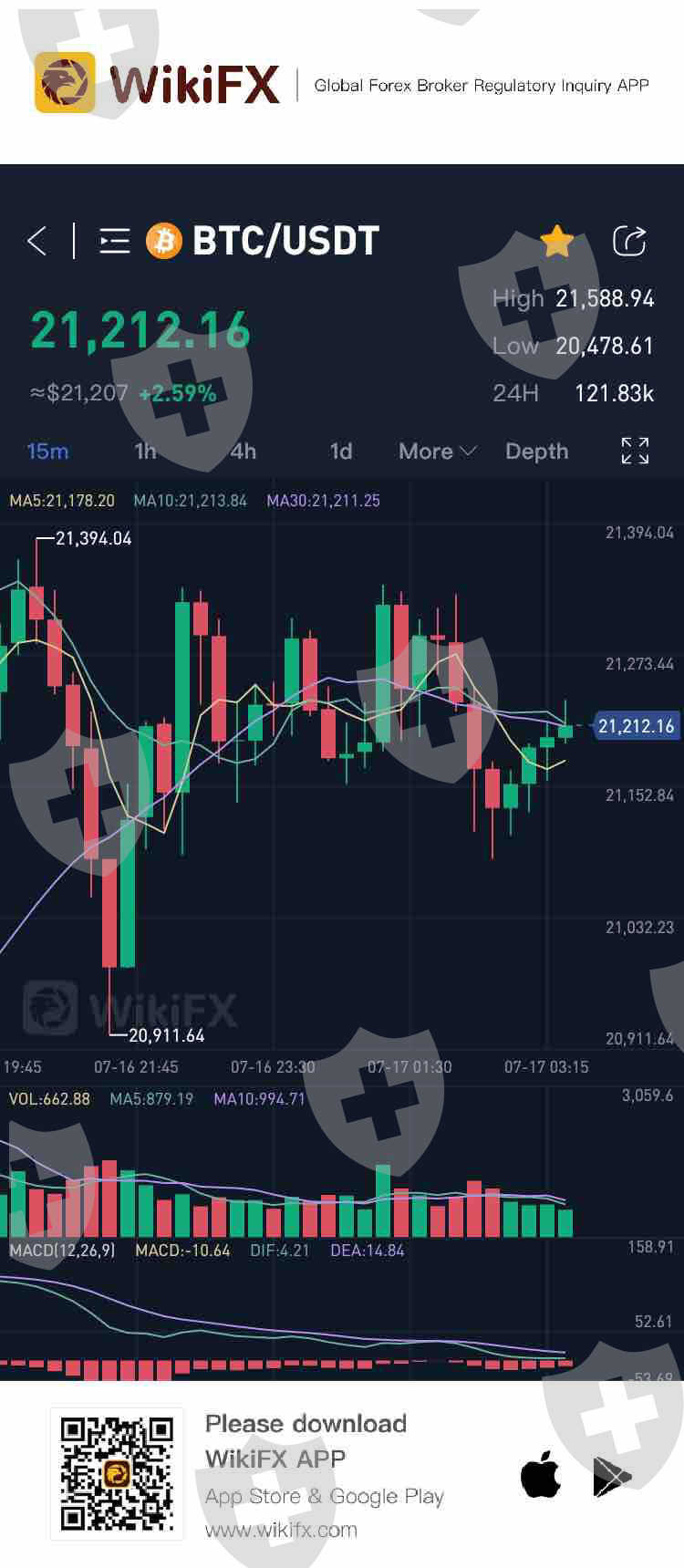Expand the More timeframes dropdown

pyautogui.click(x=438, y=452)
